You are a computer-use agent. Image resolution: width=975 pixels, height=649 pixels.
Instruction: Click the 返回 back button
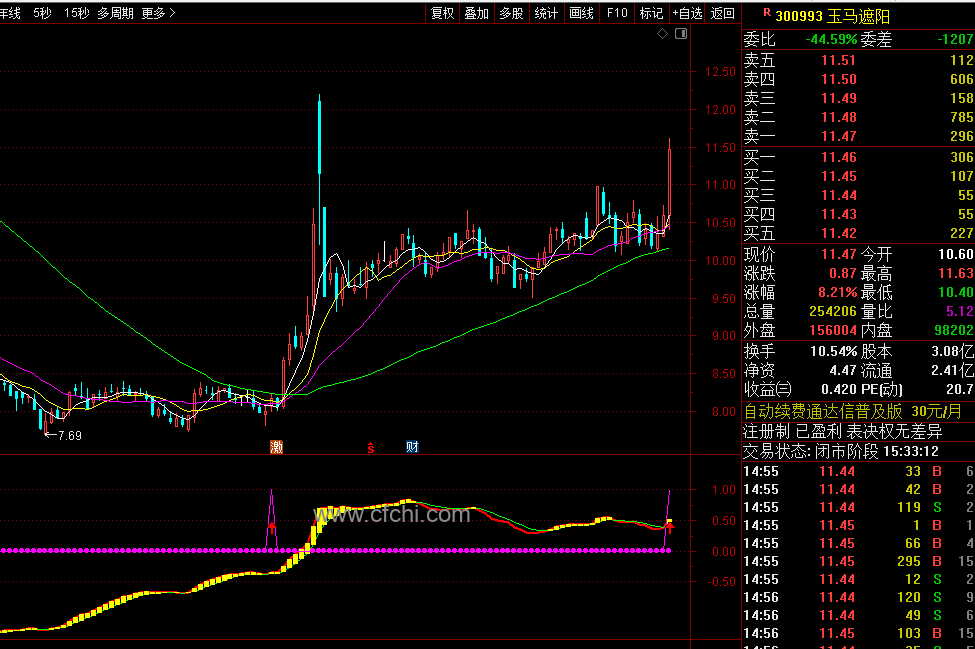(x=723, y=13)
